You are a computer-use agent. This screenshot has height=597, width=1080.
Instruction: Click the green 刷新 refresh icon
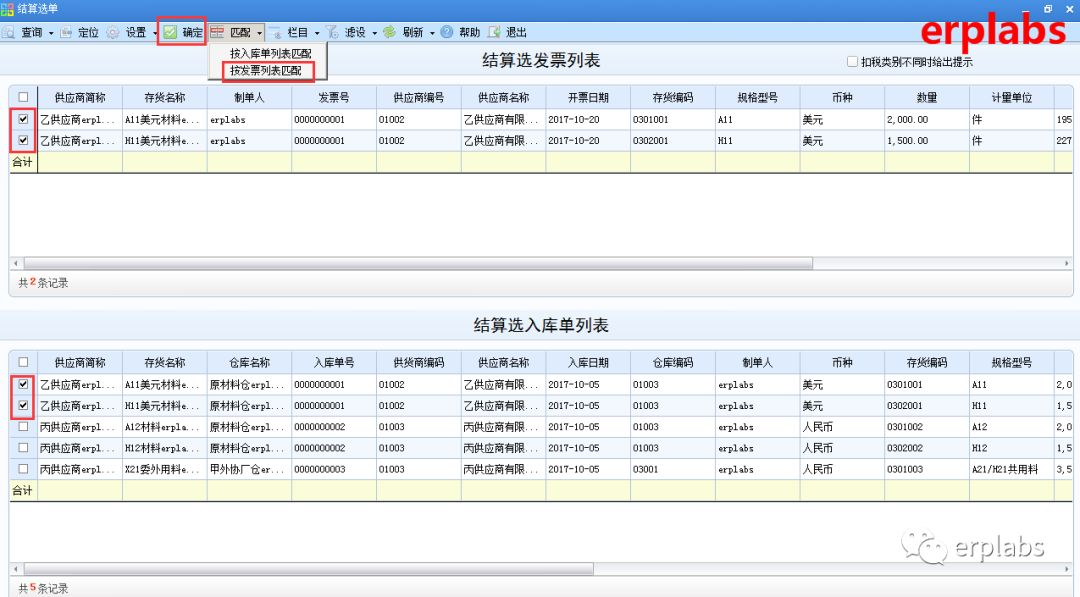(389, 32)
